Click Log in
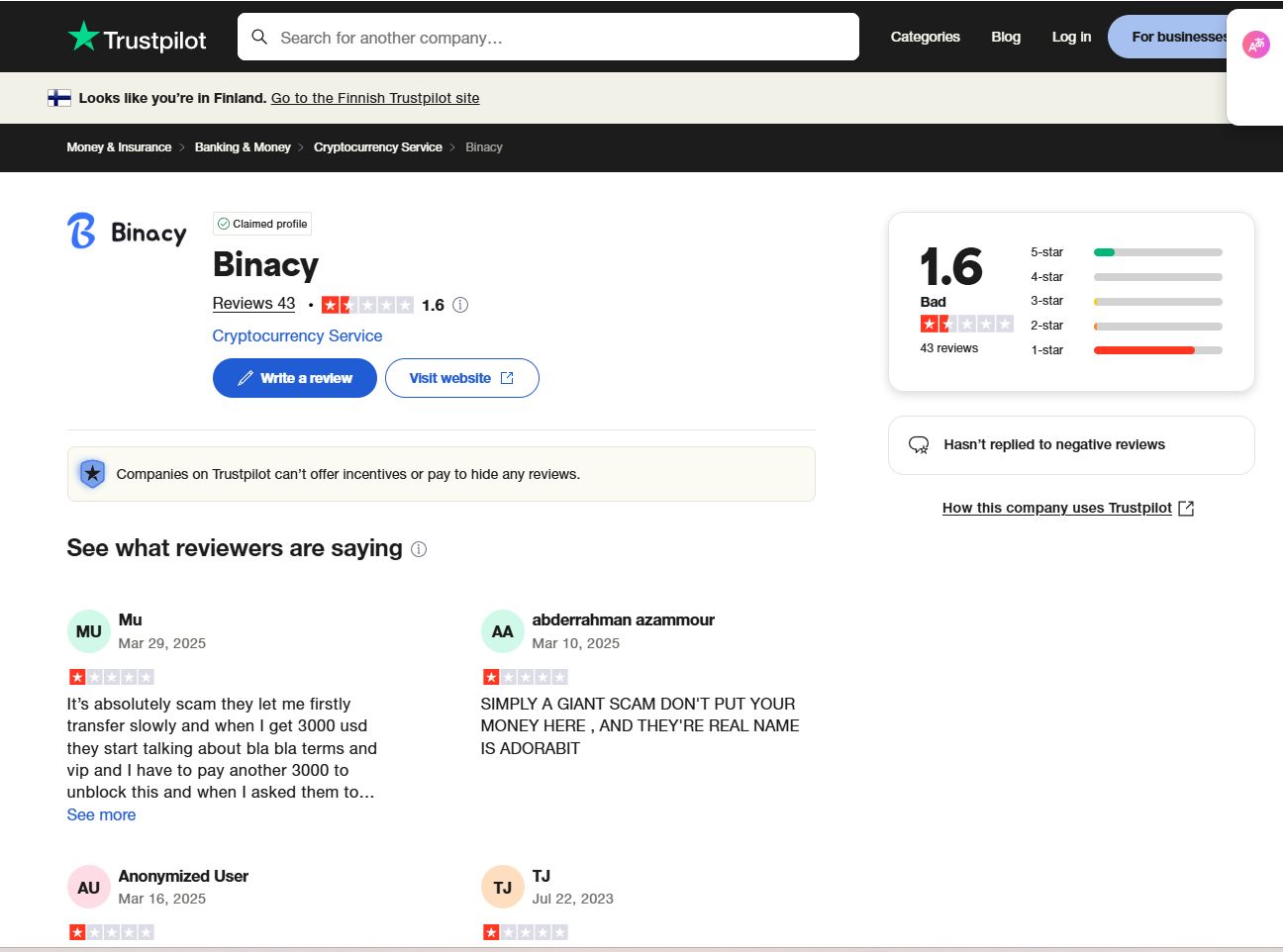Viewport: 1283px width, 952px height. pos(1071,37)
